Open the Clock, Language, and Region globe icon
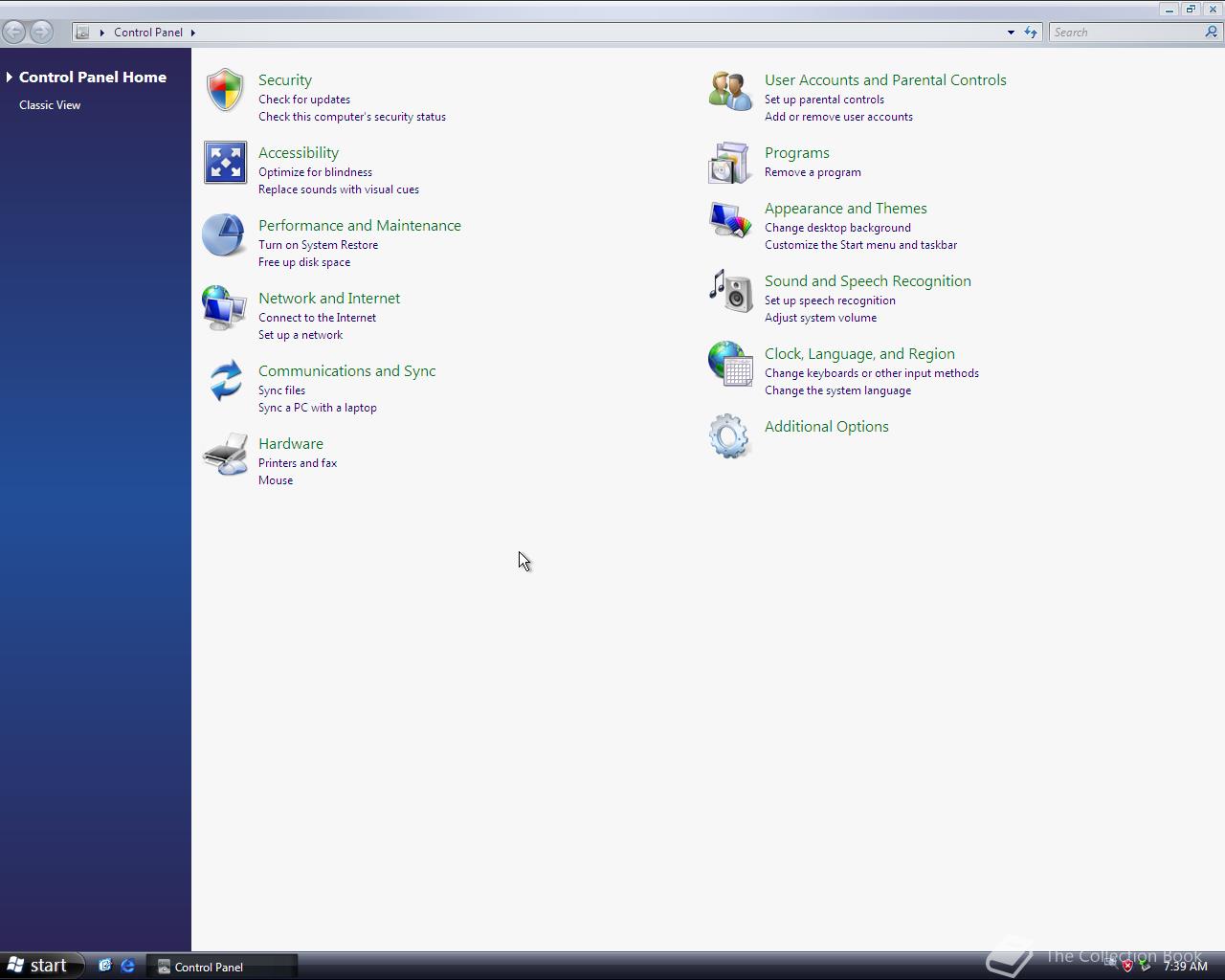1225x980 pixels. [729, 365]
